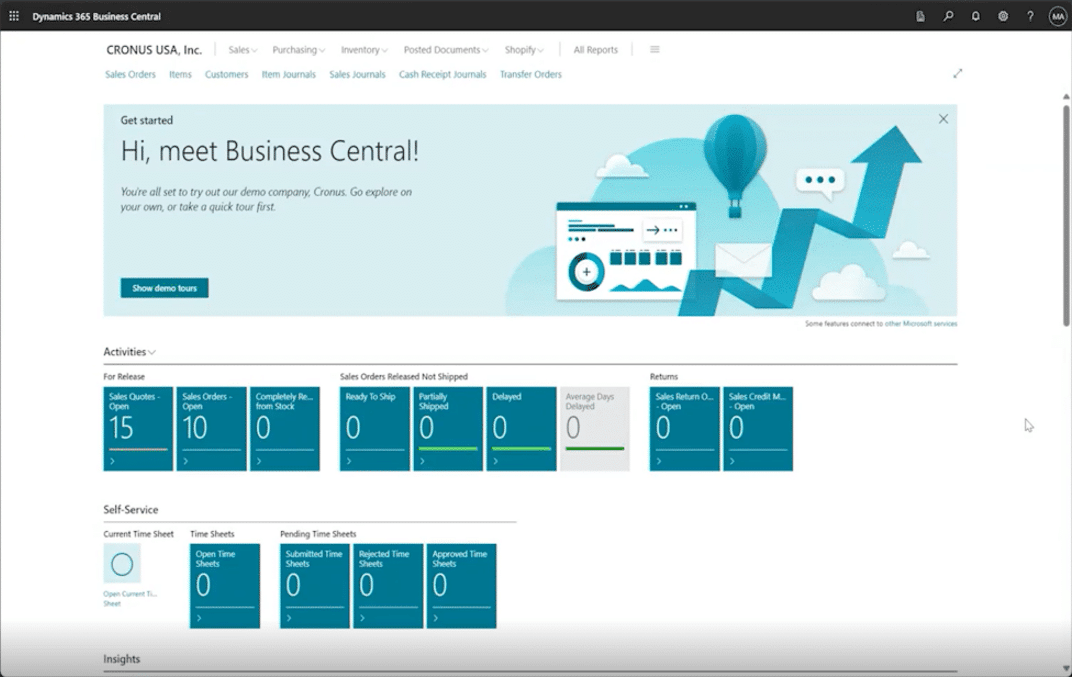Screen dimensions: 1072x677
Task: Click the document page icon in header
Action: tap(920, 16)
